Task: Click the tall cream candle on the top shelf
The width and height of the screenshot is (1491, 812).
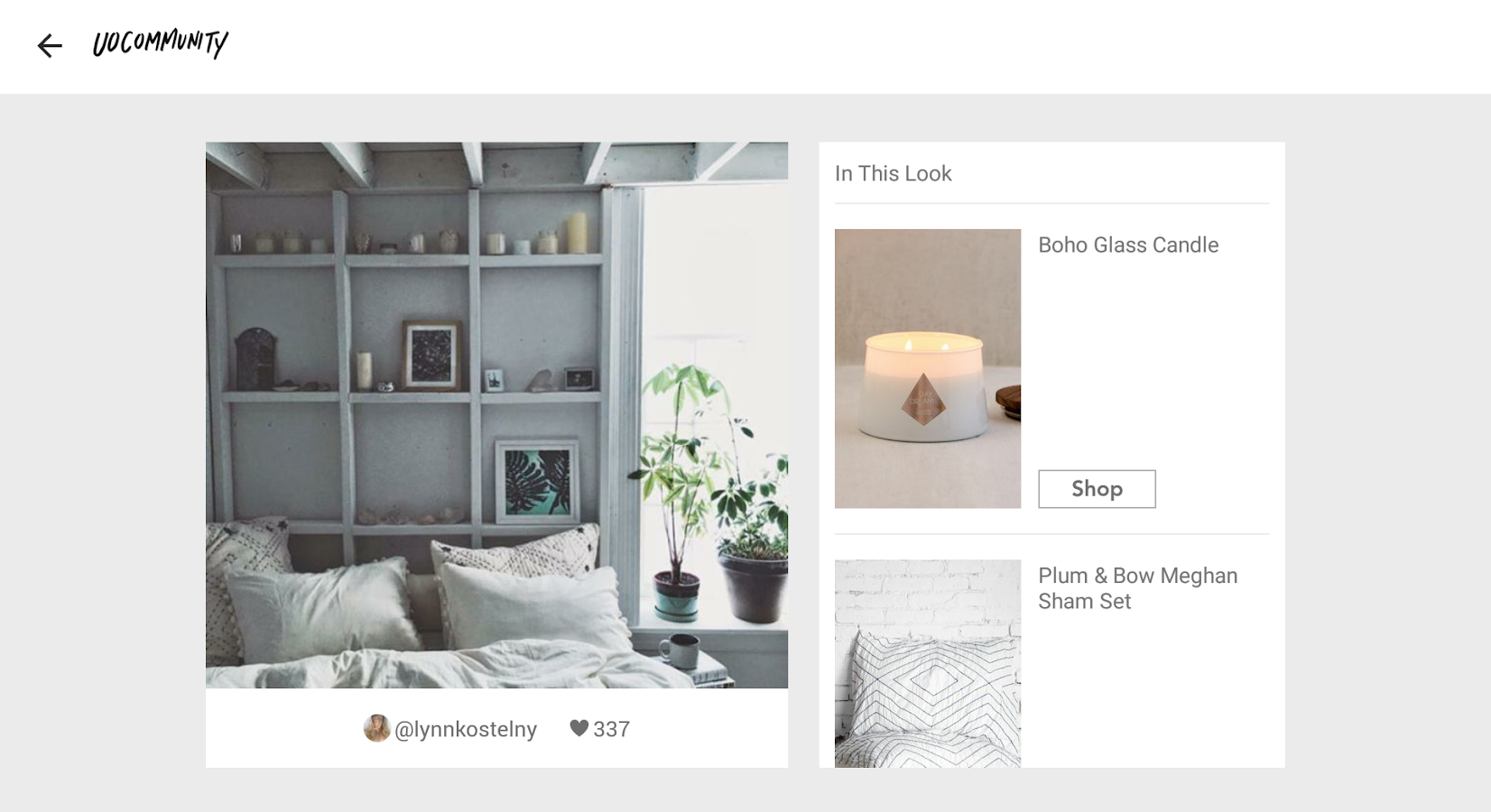Action: point(577,232)
